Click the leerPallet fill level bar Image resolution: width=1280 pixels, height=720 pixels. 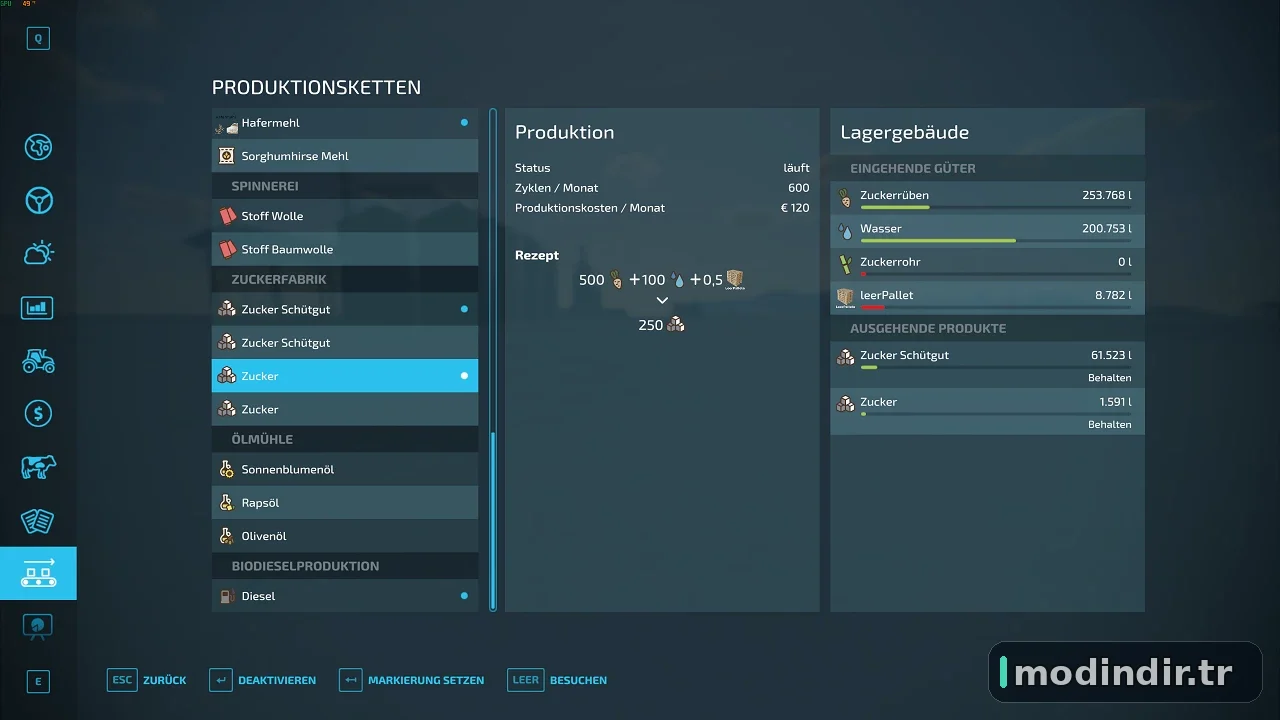pos(996,308)
